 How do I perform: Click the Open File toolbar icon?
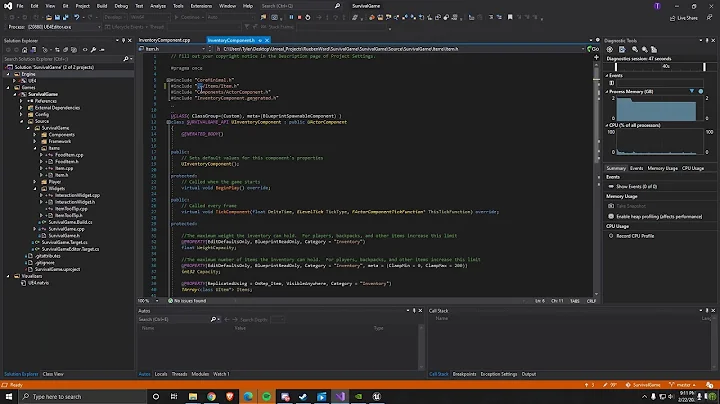click(x=49, y=17)
